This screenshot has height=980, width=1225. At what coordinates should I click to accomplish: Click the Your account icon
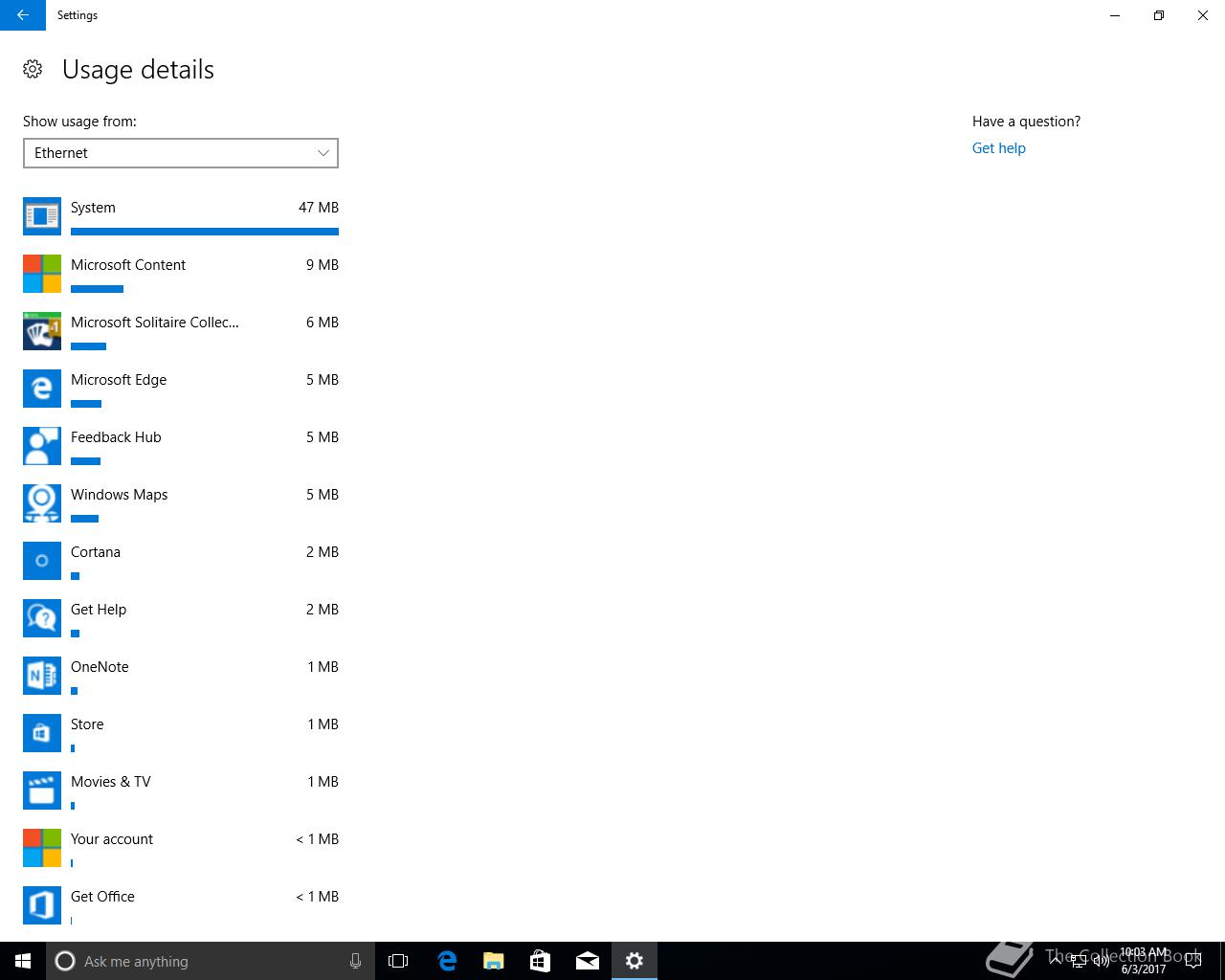click(42, 848)
